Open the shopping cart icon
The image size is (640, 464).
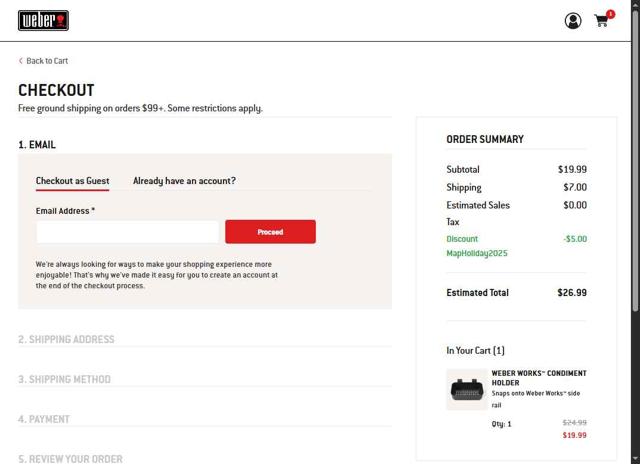click(x=602, y=21)
